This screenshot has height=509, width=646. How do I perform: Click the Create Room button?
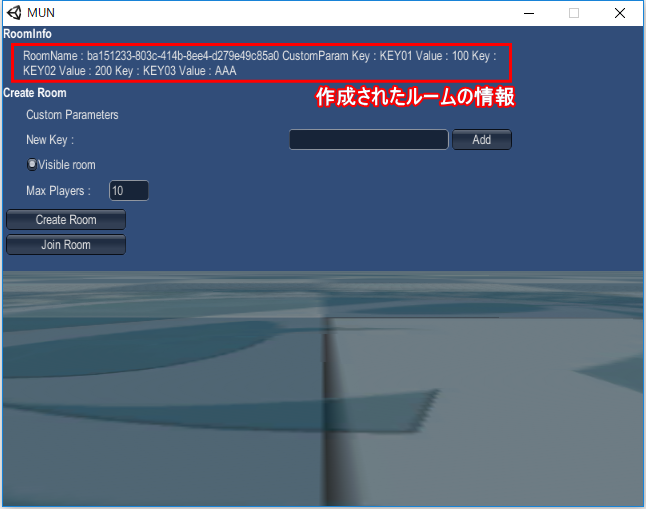point(66,220)
